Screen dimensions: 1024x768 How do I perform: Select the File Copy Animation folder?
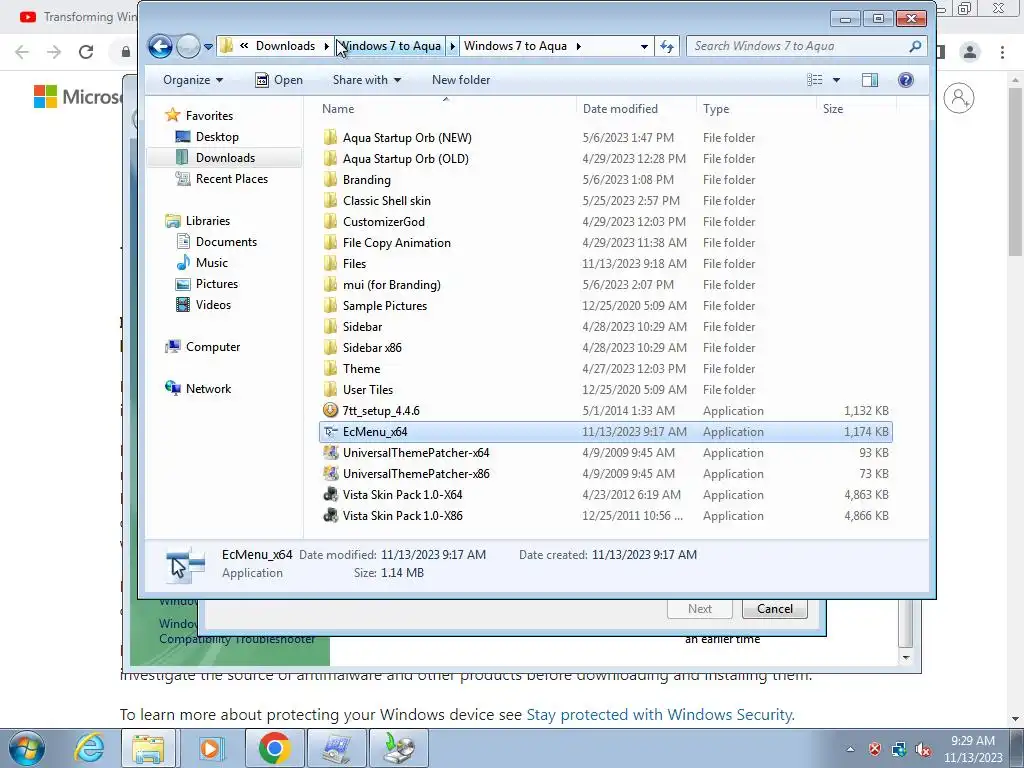click(396, 243)
